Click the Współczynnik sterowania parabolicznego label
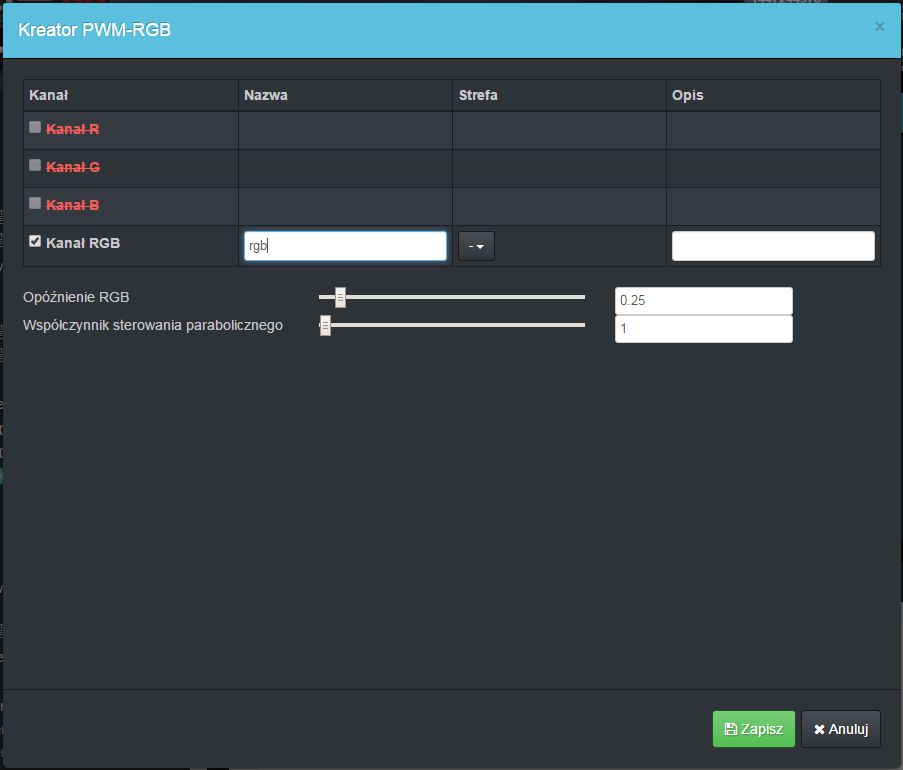Screen dimensions: 903x770 [152, 325]
